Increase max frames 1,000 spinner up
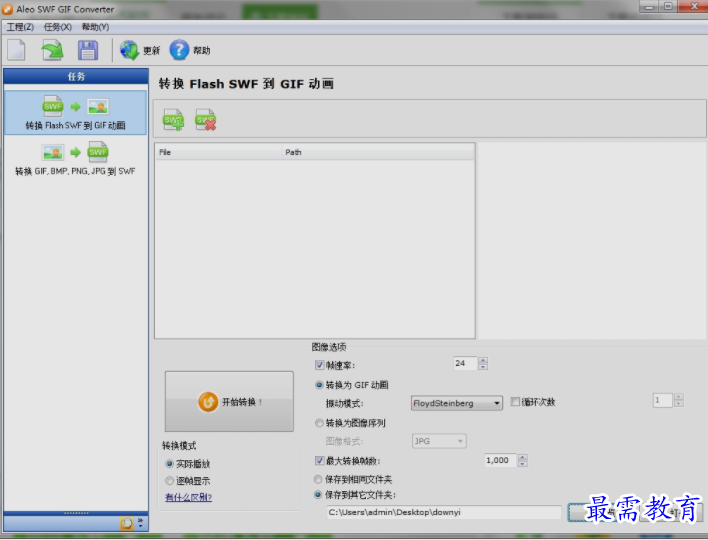This screenshot has height=540, width=708. [x=522, y=457]
